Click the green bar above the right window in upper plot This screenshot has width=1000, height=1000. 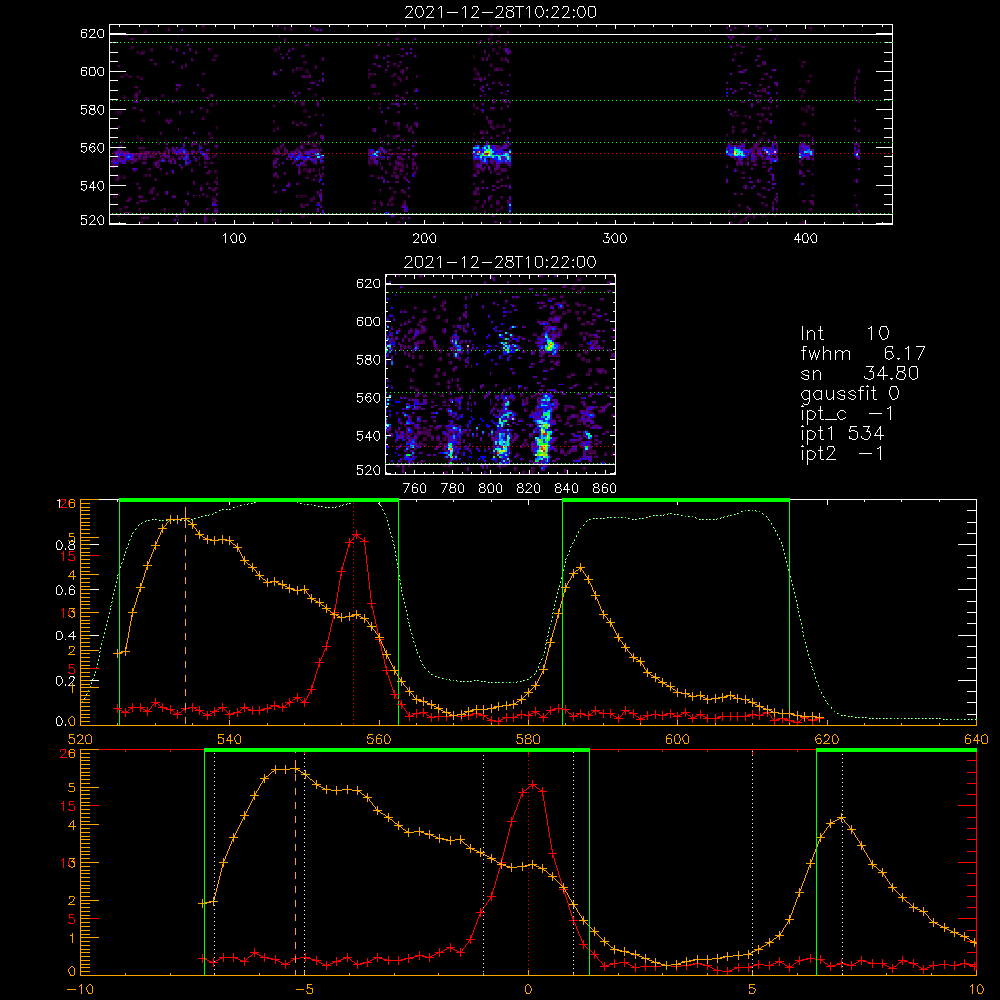click(x=676, y=500)
